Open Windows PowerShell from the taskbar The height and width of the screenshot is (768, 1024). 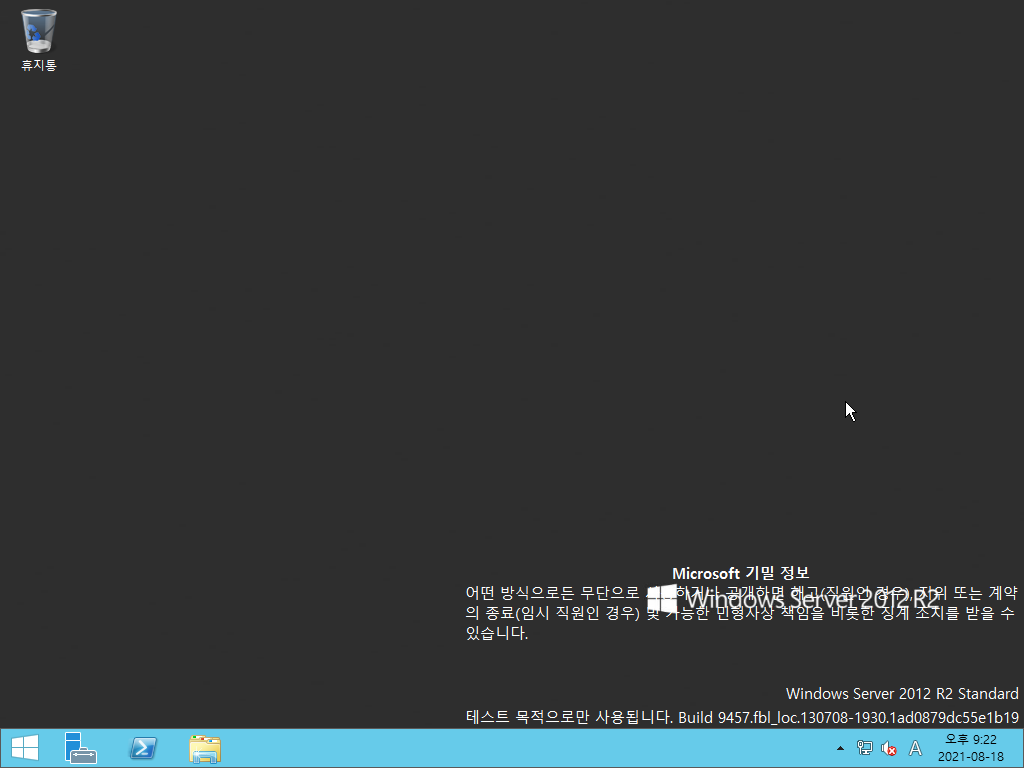pos(143,748)
